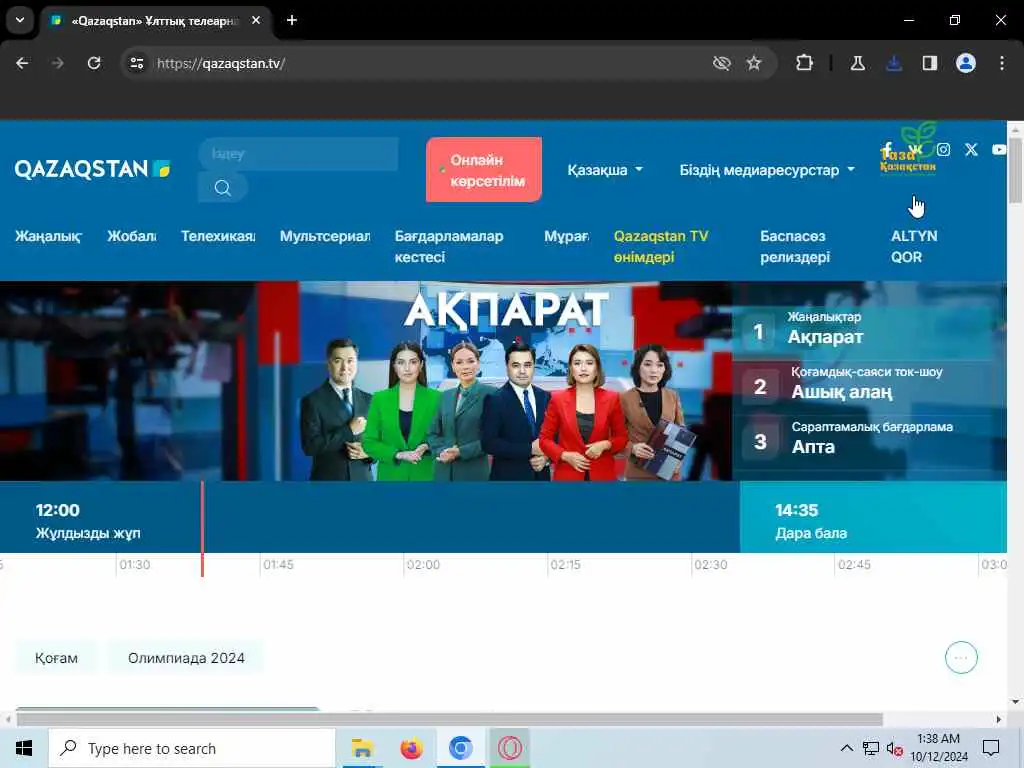This screenshot has width=1024, height=768.
Task: Click the site search input field
Action: [298, 154]
